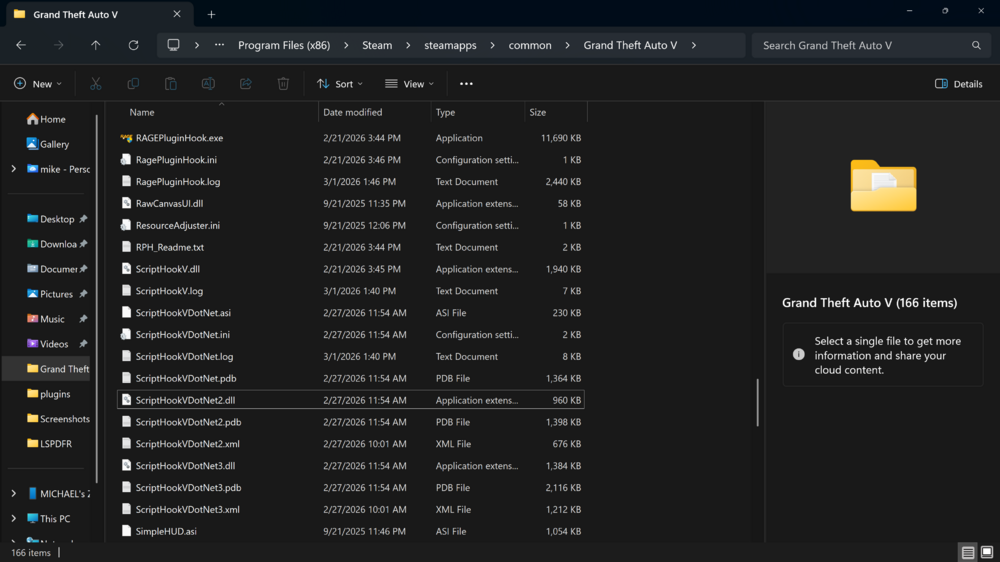Open the Desktop quick access folder

51,219
